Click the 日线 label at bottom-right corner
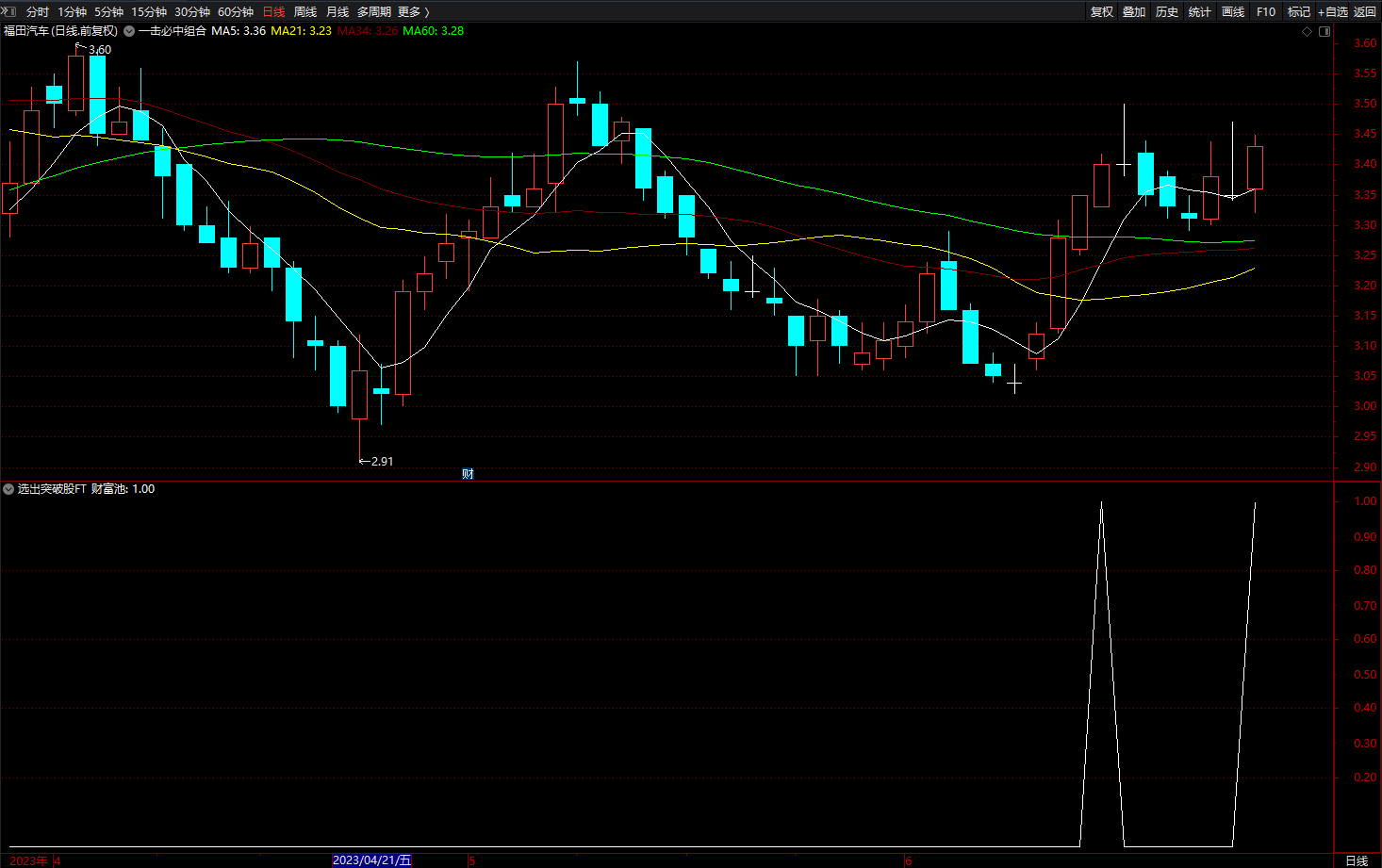Viewport: 1382px width, 868px height. 1357,860
